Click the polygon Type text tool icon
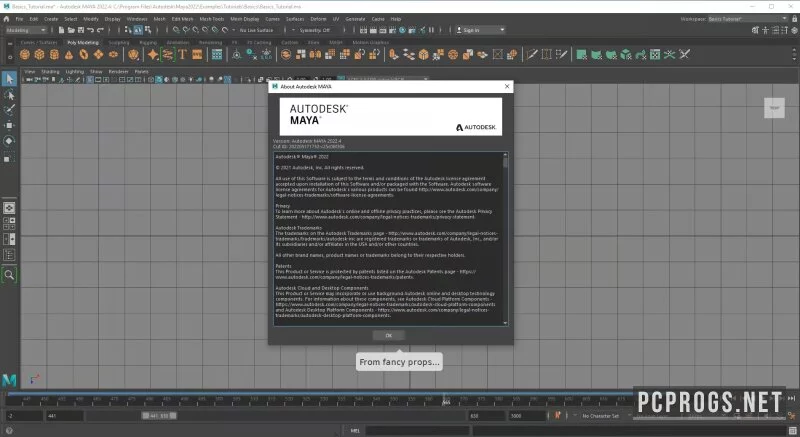The height and width of the screenshot is (437, 800). [x=182, y=54]
